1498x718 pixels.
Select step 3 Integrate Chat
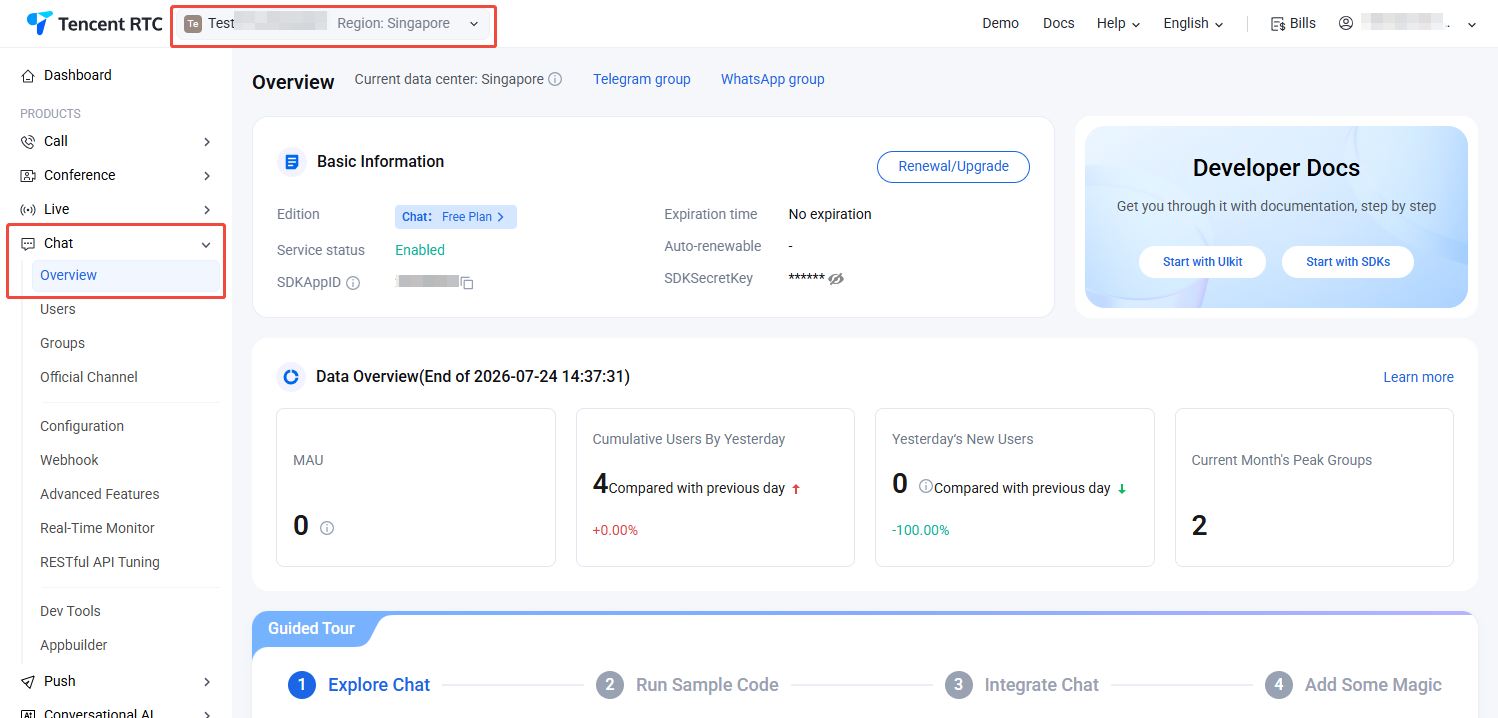pyautogui.click(x=1022, y=685)
